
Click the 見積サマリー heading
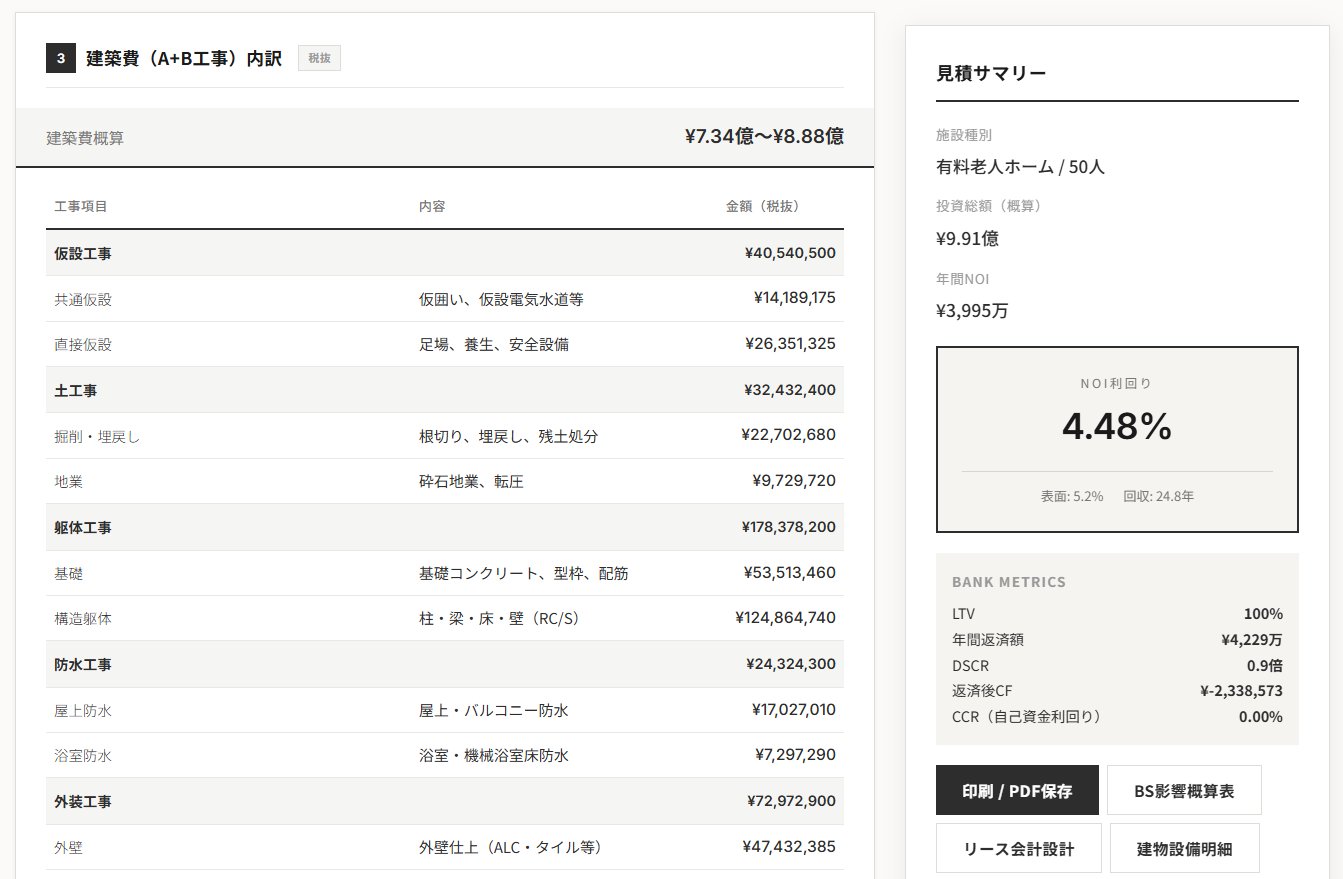(991, 72)
